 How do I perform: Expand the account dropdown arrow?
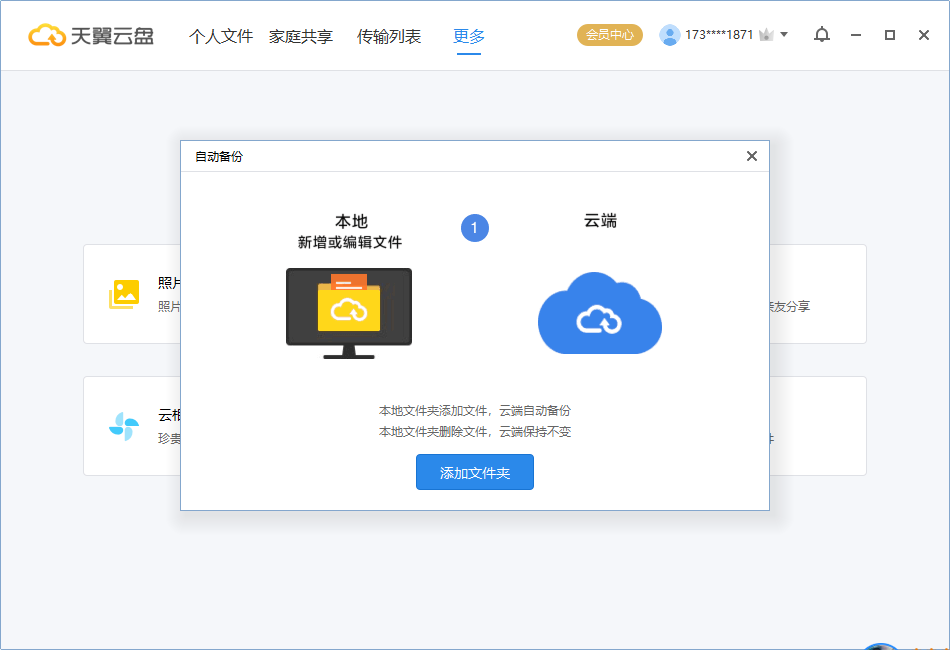784,35
